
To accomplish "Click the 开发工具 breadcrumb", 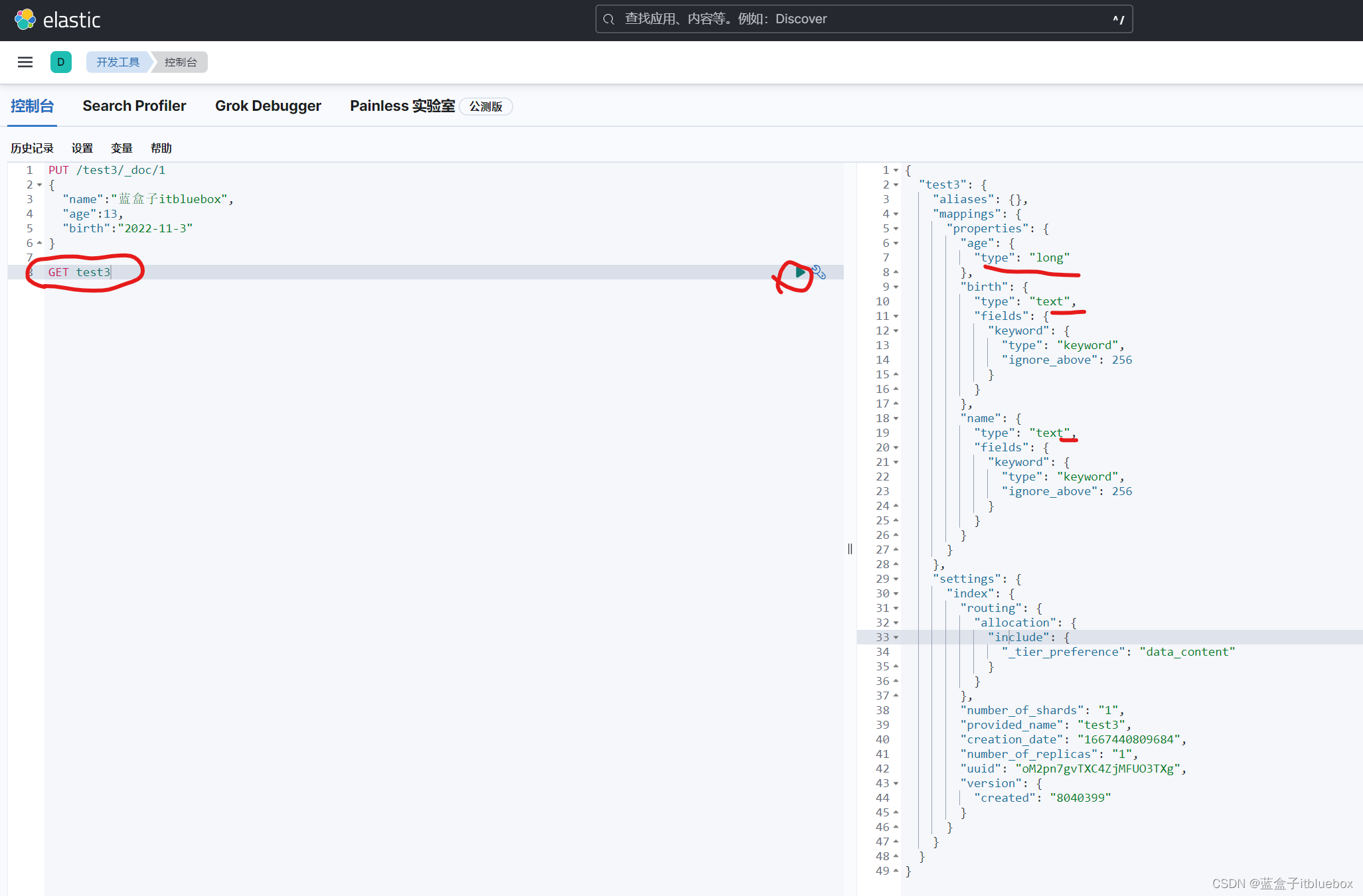I will [118, 62].
